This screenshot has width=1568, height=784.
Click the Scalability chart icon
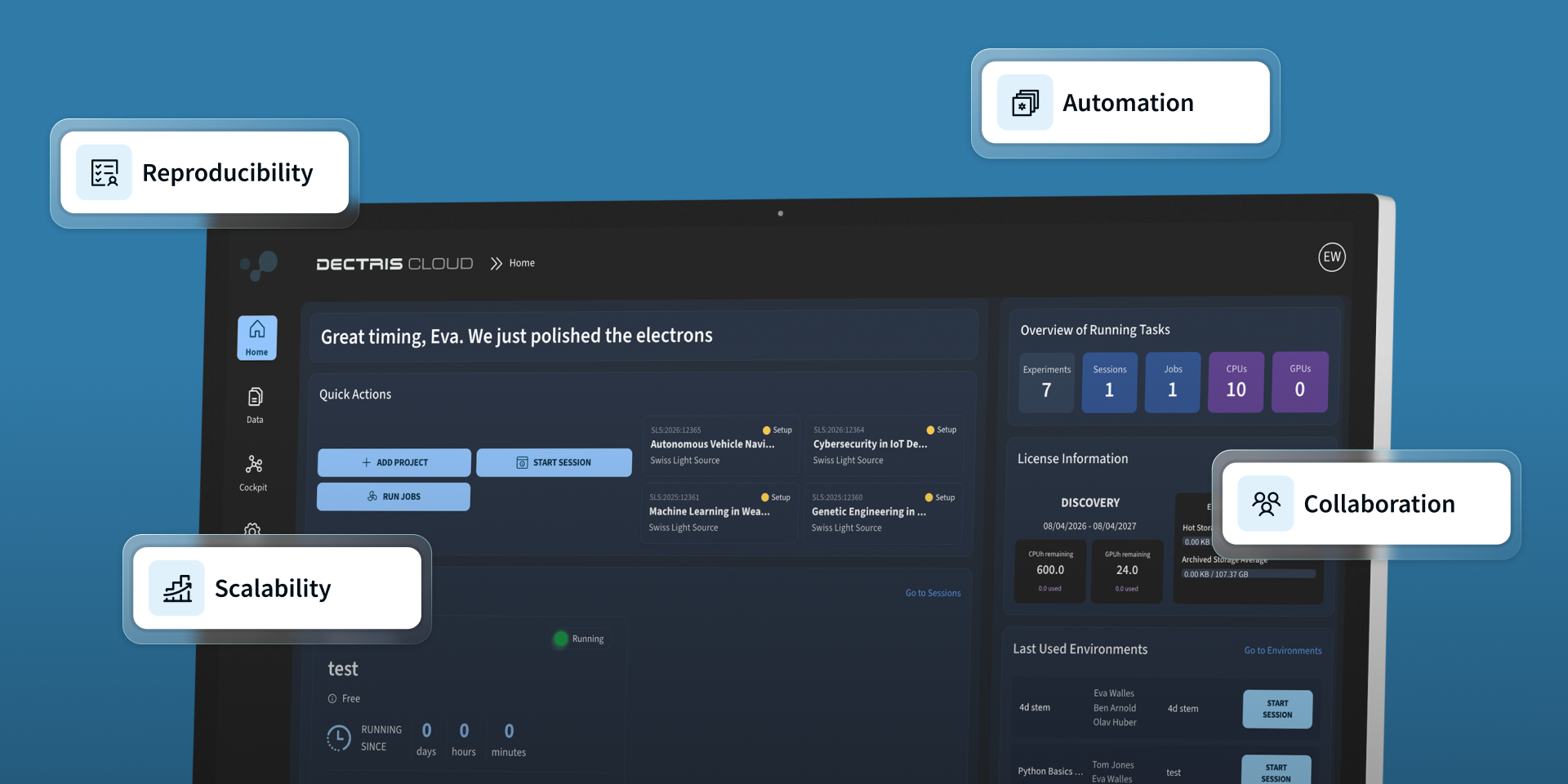click(x=177, y=588)
